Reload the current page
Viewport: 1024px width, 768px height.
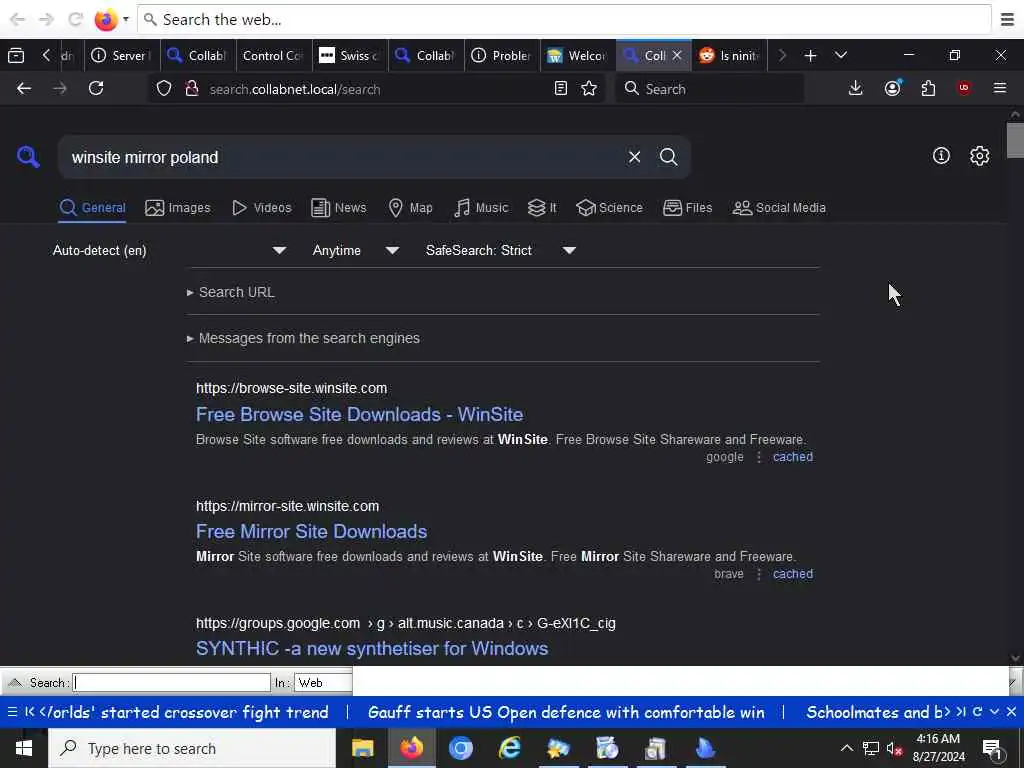tap(96, 88)
